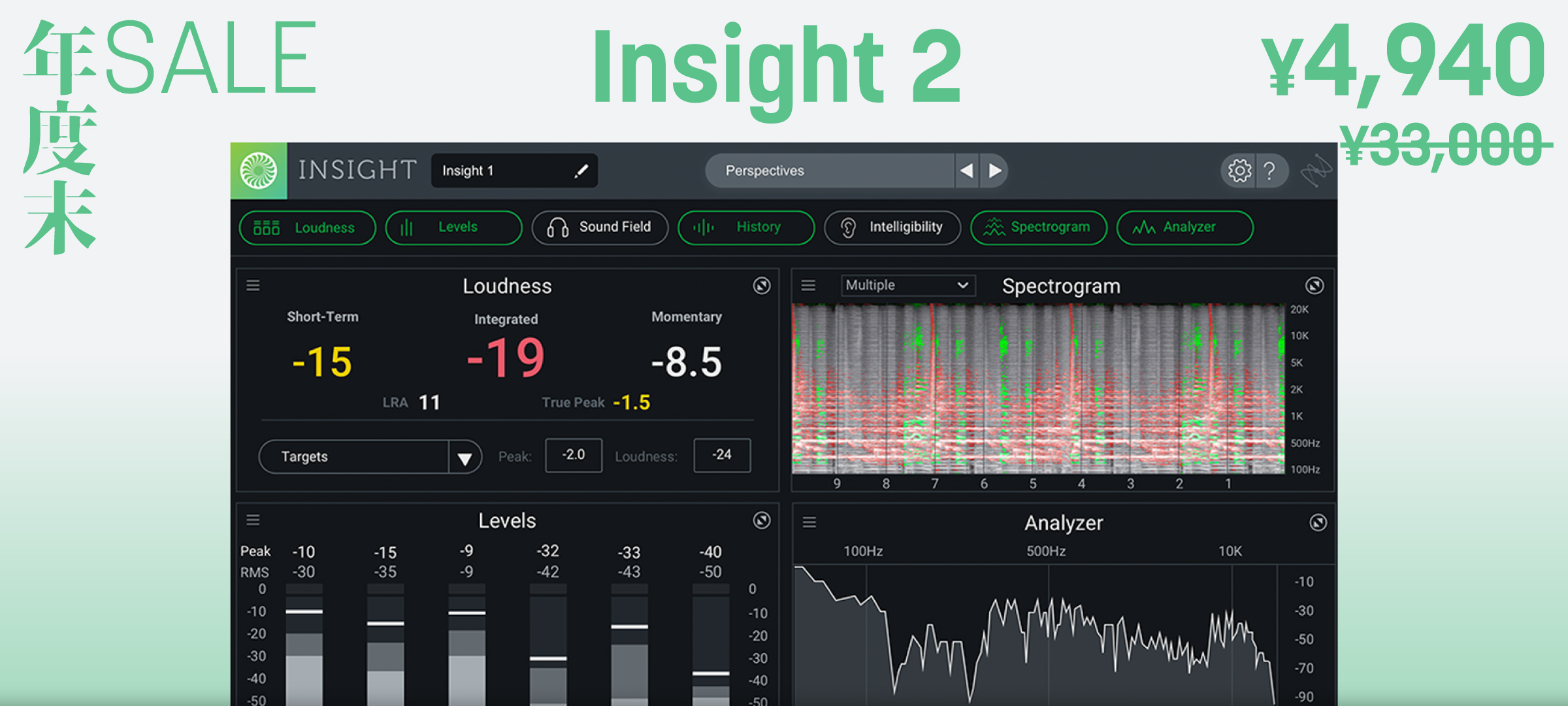Open the Multiple dropdown in the Spectrogram panel
Screen dimensions: 1568x706
(x=907, y=286)
